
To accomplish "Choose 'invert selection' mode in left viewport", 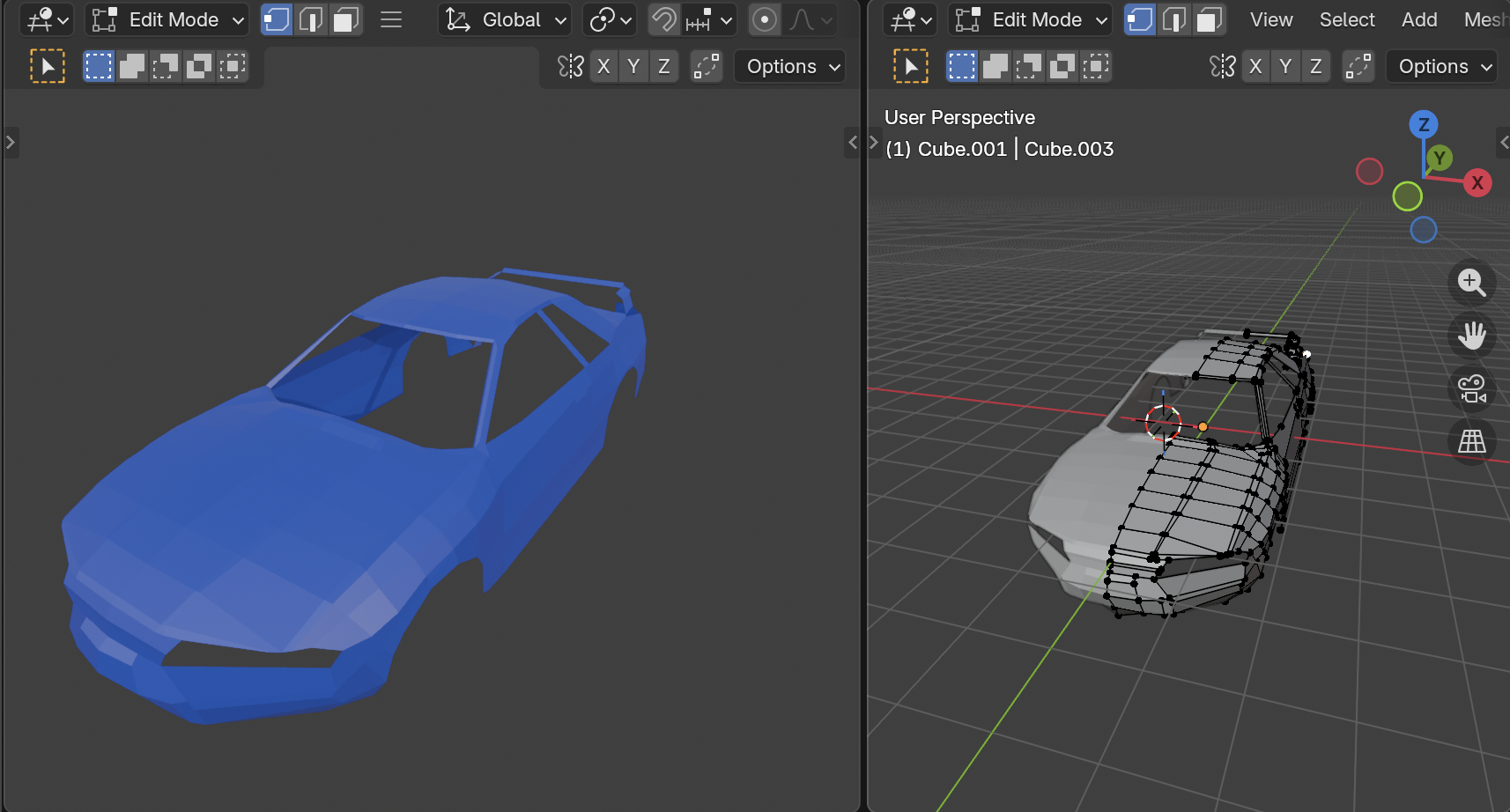I will (199, 66).
